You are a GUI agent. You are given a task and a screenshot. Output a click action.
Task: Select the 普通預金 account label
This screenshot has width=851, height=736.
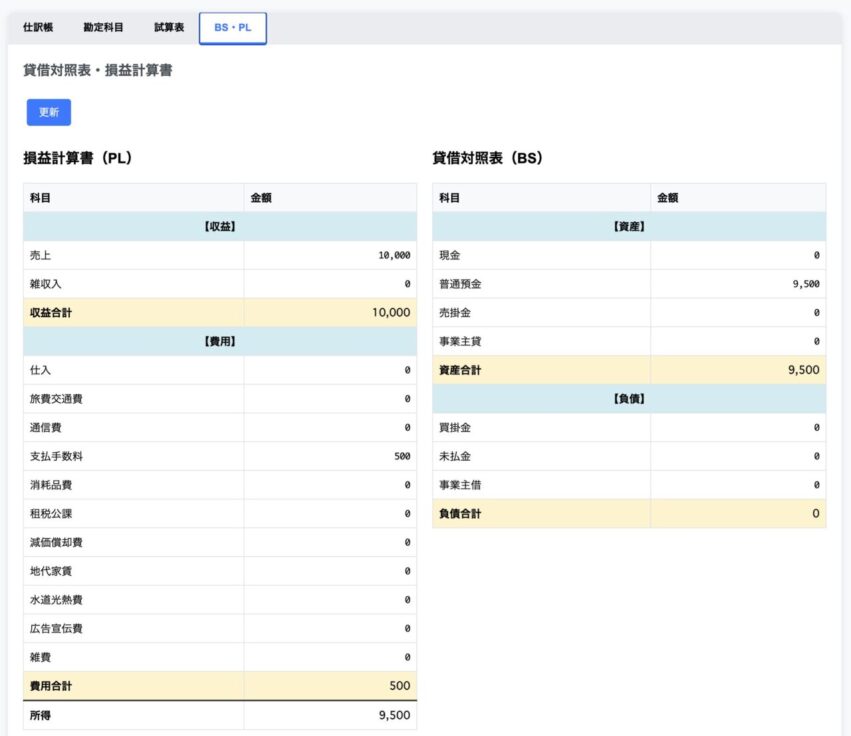pyautogui.click(x=460, y=284)
